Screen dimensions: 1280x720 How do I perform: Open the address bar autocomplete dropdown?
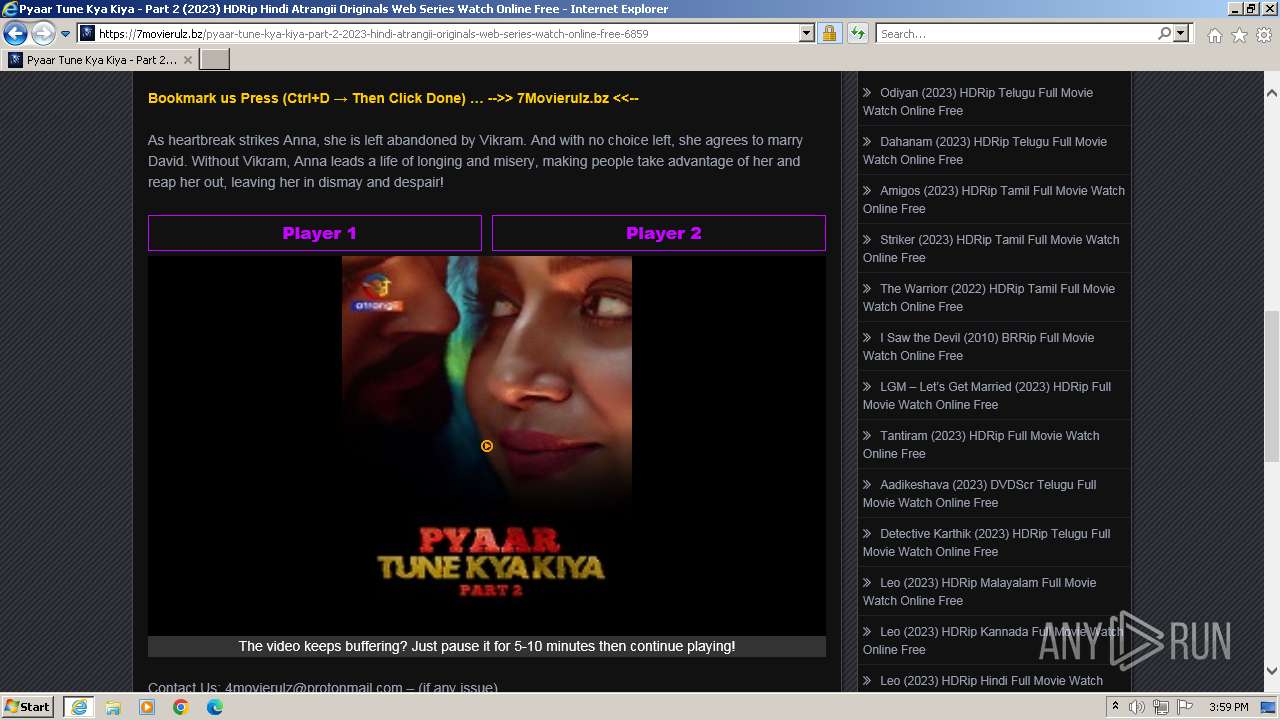point(807,33)
